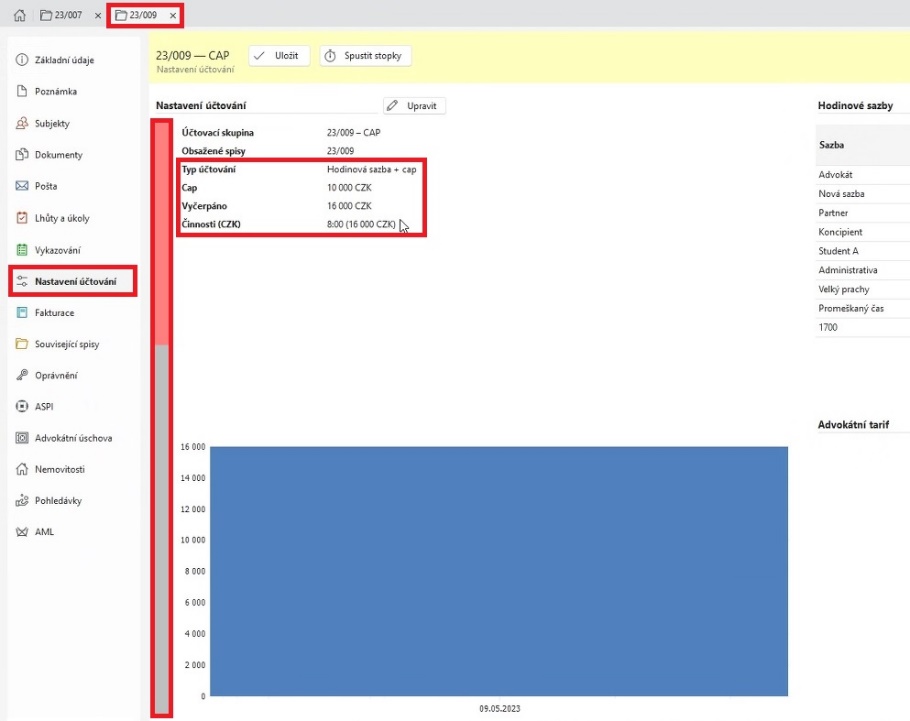The image size is (910, 721).
Task: Go to Vykazování section
Action: pos(57,250)
